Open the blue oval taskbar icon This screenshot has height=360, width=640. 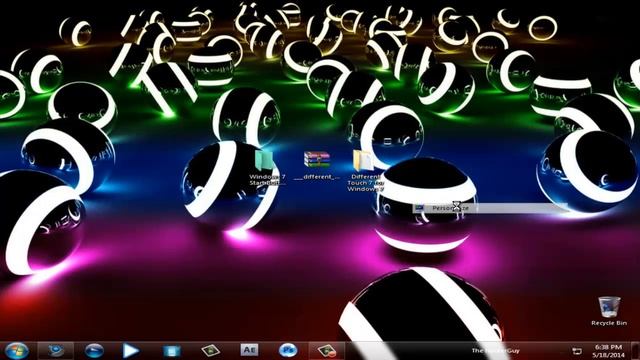tap(94, 351)
